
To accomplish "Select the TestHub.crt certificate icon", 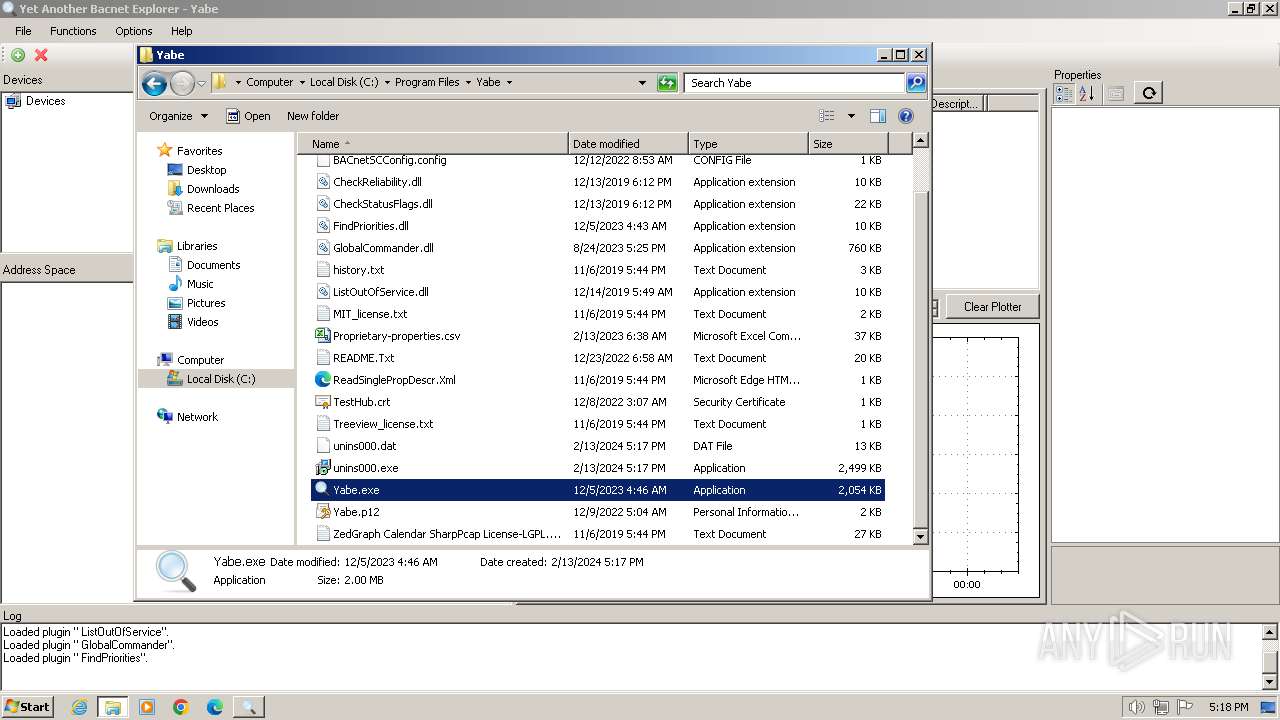I will tap(322, 401).
